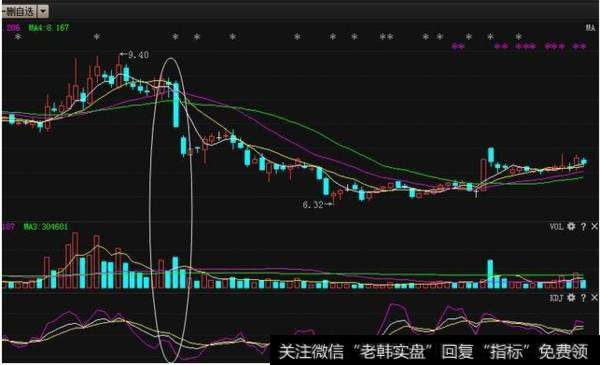
Task: Click the last purple double-star marker
Action: pos(579,46)
